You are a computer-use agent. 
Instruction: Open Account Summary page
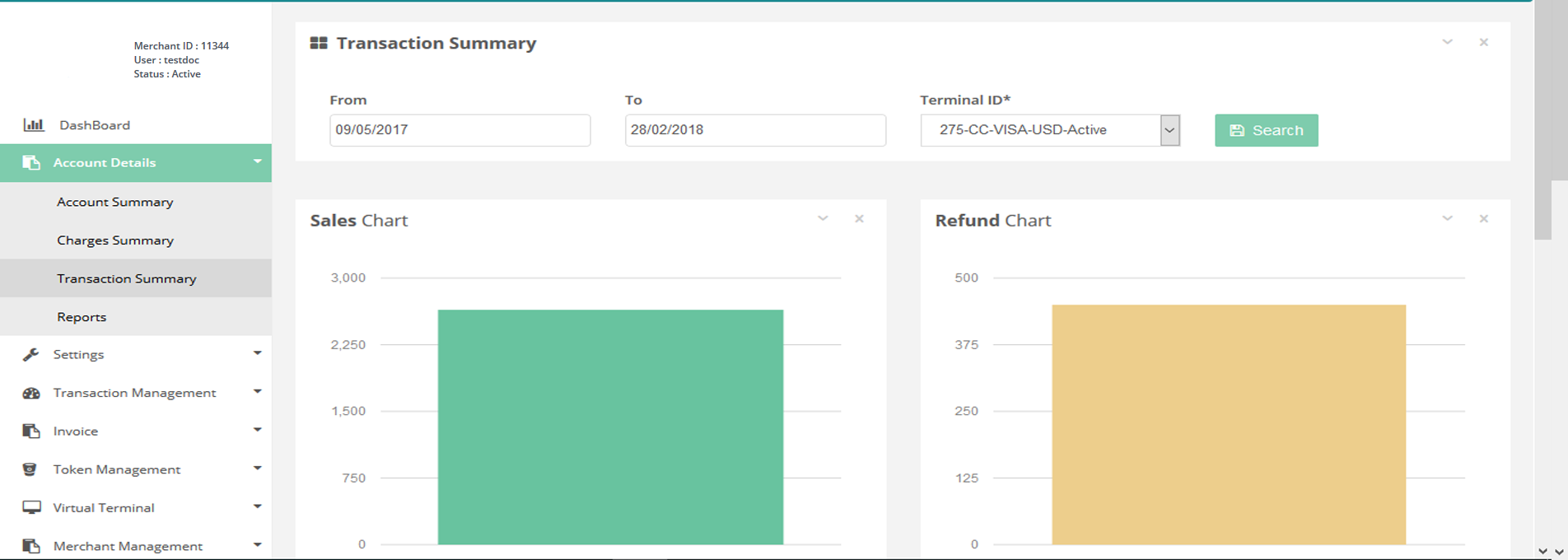click(x=114, y=202)
